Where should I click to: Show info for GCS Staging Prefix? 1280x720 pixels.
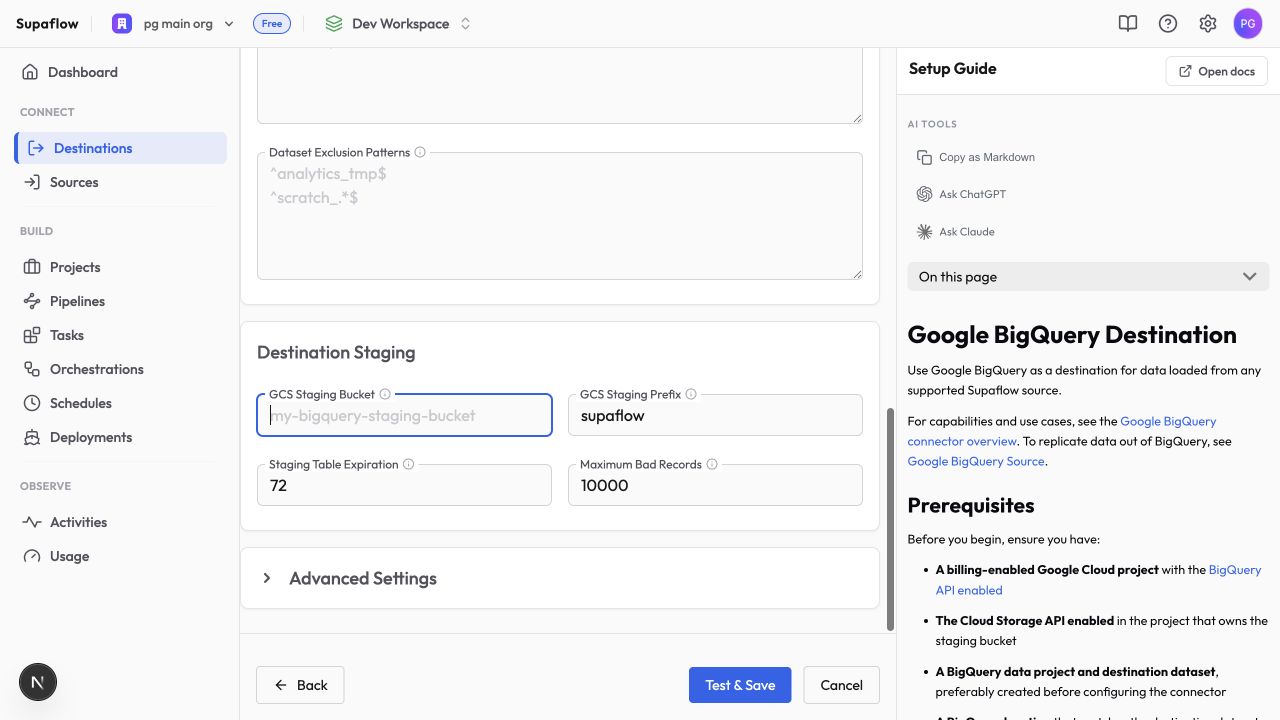click(x=691, y=394)
